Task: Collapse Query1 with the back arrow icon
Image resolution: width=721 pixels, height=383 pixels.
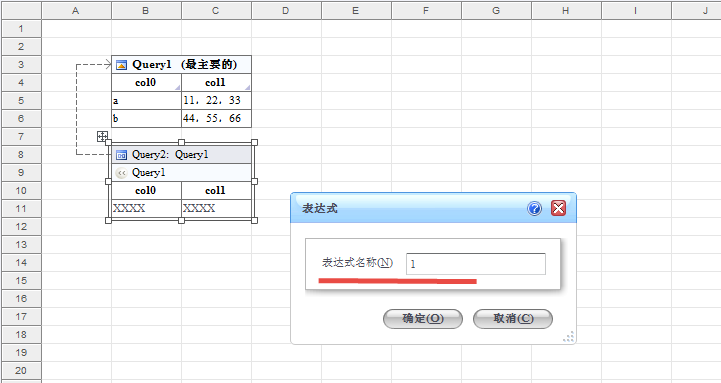Action: (121, 173)
